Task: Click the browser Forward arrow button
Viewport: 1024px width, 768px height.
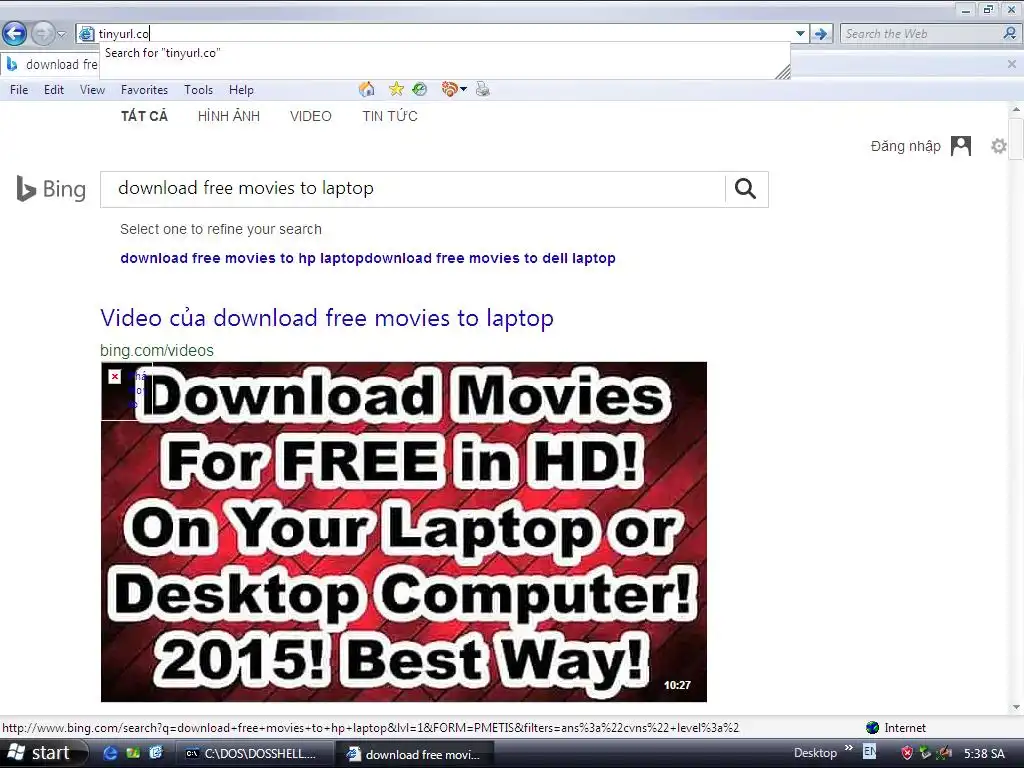Action: pyautogui.click(x=42, y=33)
